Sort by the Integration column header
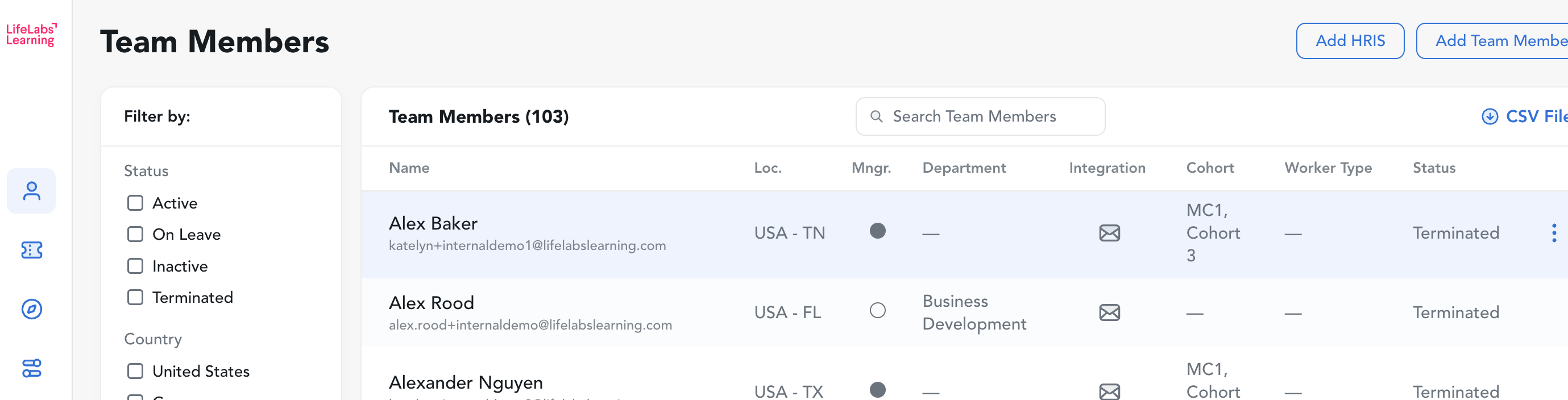The image size is (1568, 400). 1106,168
